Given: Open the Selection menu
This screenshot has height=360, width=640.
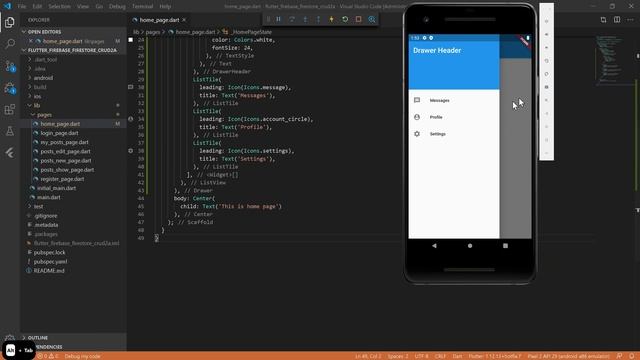Looking at the screenshot, I should [x=60, y=7].
